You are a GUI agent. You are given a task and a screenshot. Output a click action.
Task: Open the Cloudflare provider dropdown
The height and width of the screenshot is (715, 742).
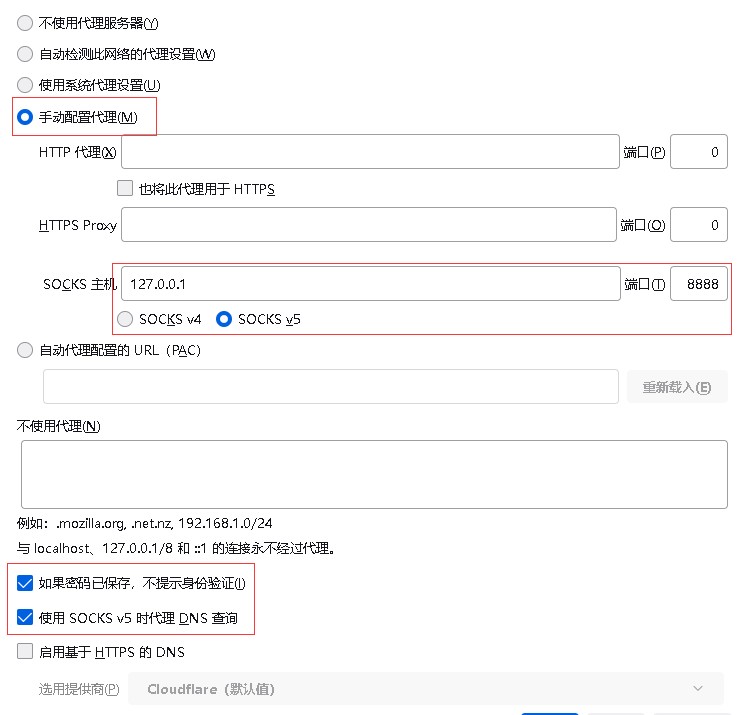point(426,689)
